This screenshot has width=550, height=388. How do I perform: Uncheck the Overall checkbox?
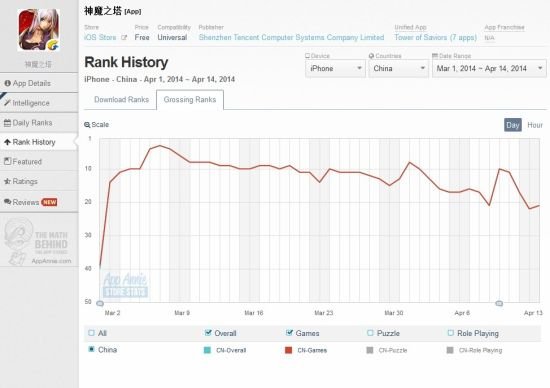pos(208,333)
